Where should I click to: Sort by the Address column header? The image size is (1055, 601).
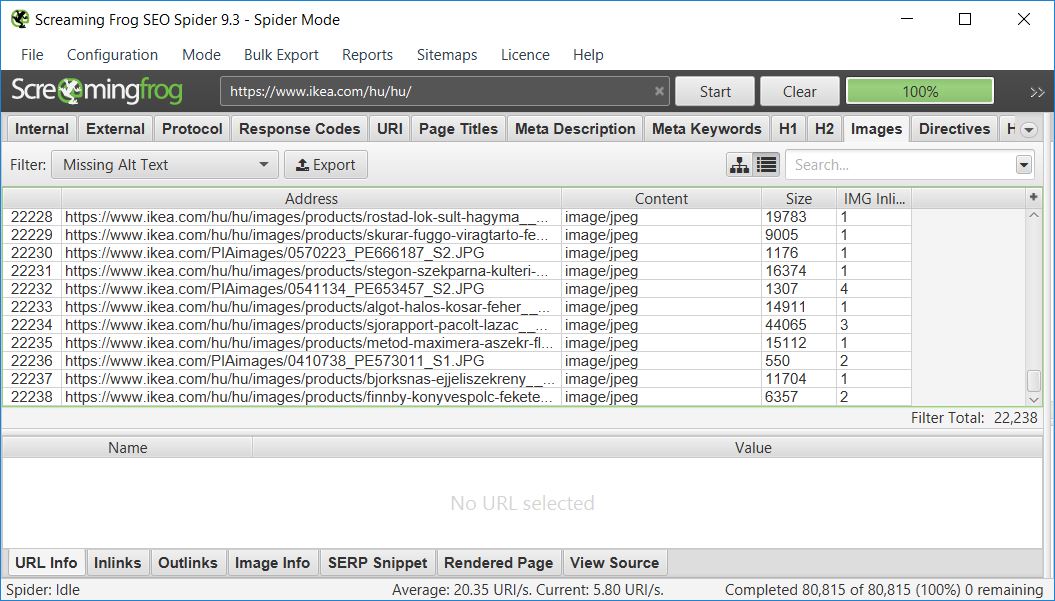point(312,199)
